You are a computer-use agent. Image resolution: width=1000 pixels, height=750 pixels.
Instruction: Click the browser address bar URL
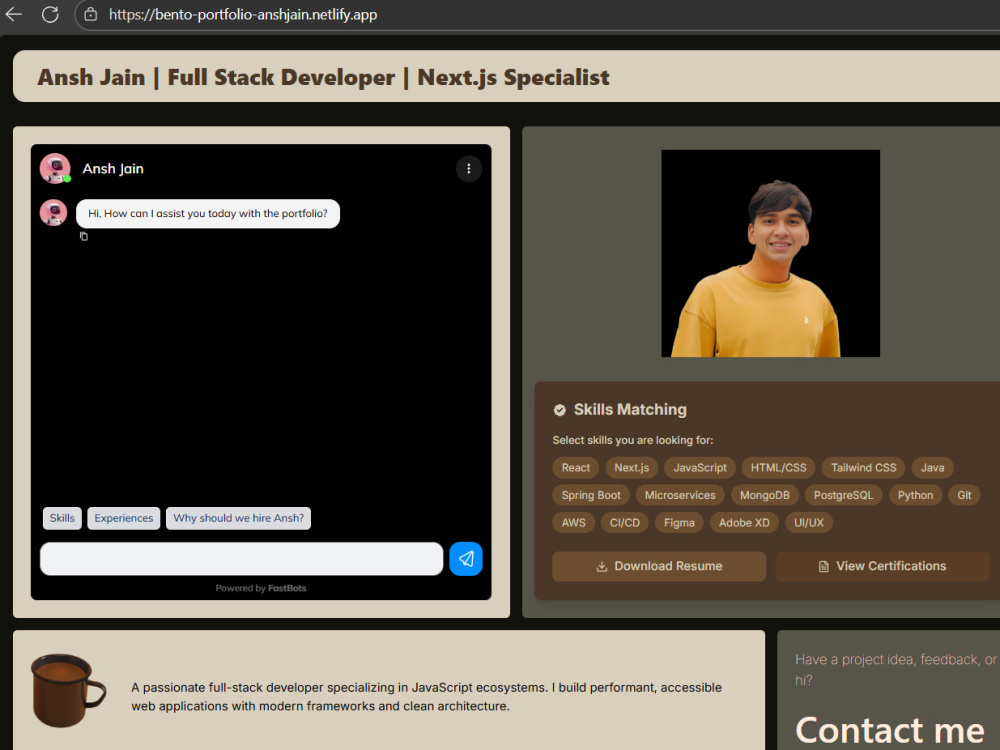pyautogui.click(x=243, y=14)
